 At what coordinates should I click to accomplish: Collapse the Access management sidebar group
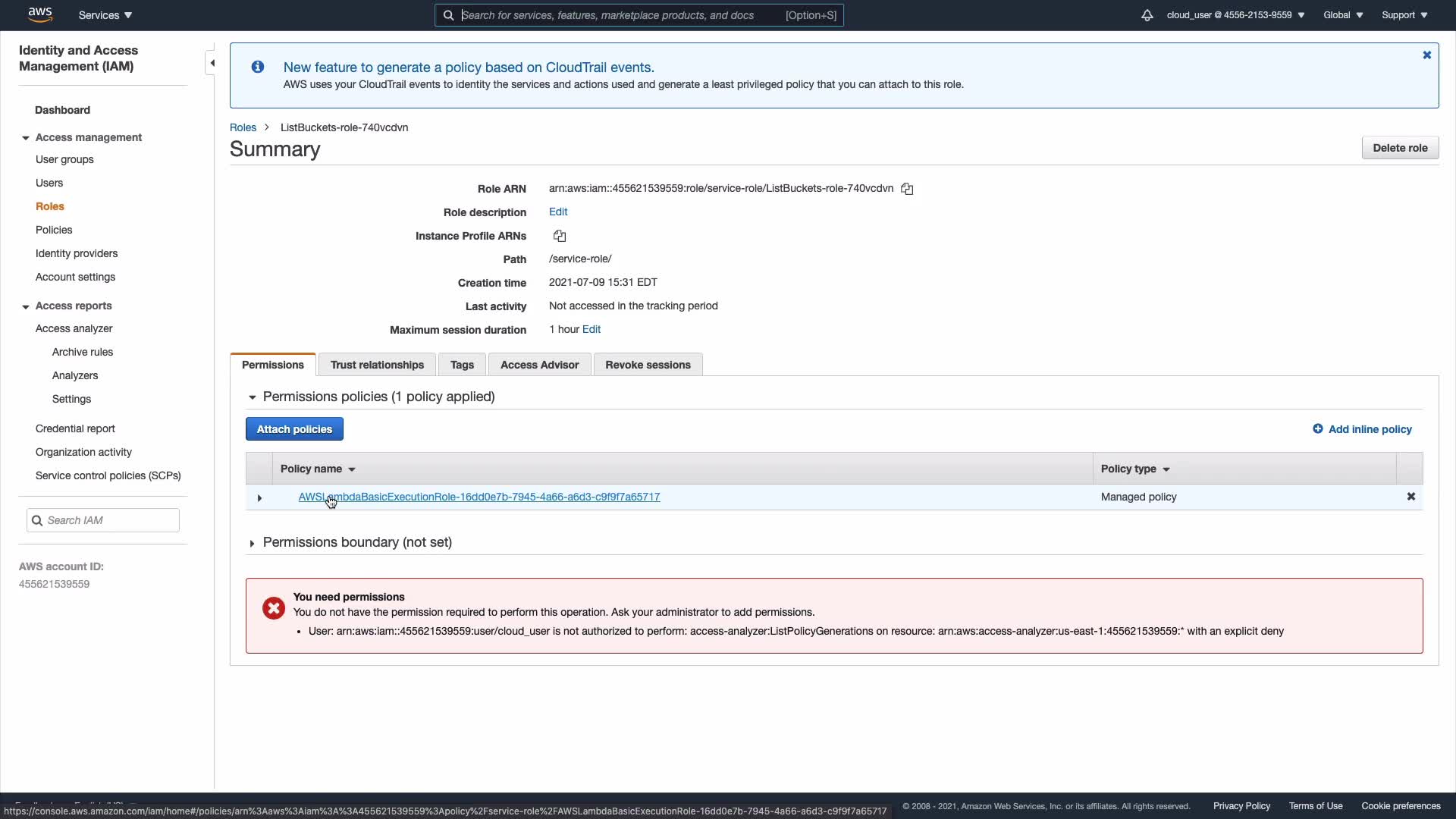tap(26, 138)
